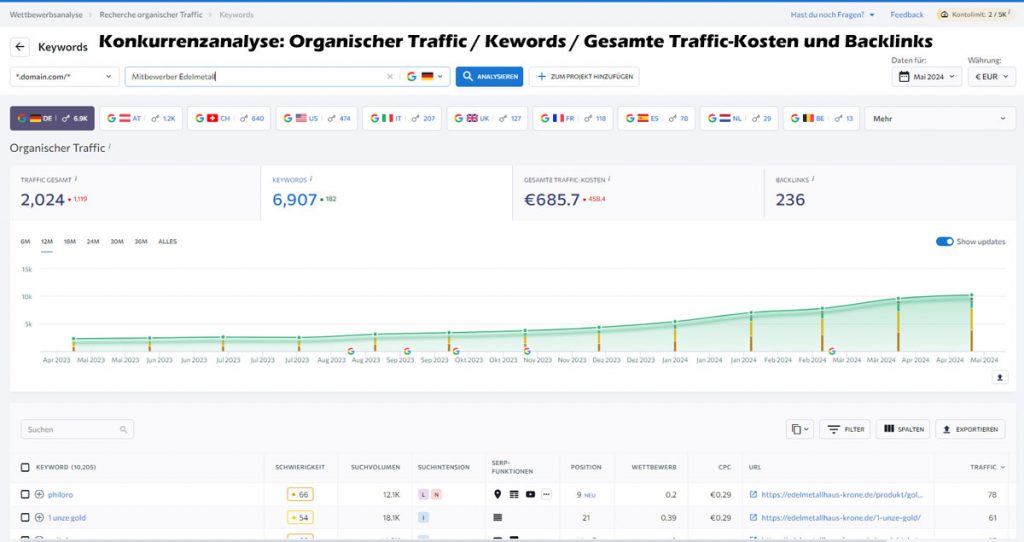1024x542 pixels.
Task: Open the copy icon dropdown above table
Action: (x=800, y=429)
